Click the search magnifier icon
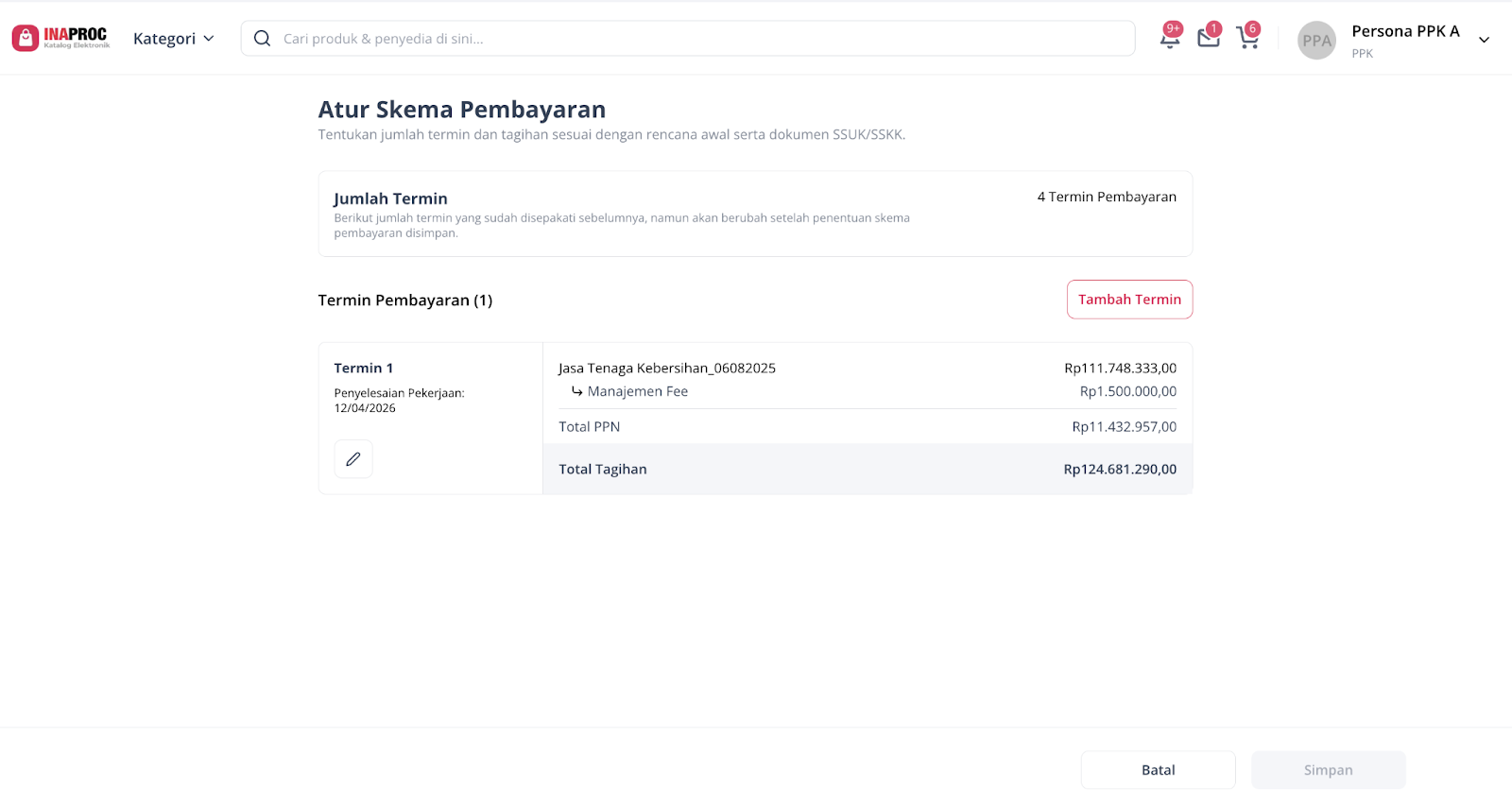 pos(262,39)
